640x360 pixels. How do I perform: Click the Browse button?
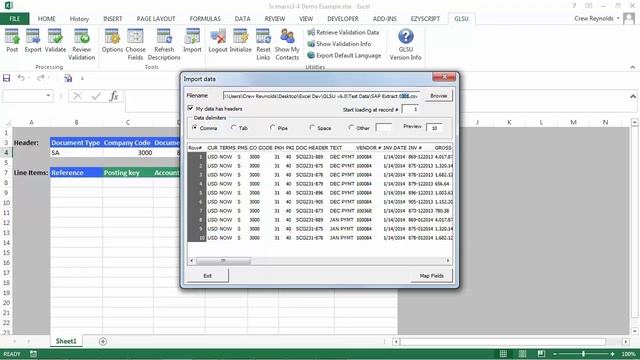pyautogui.click(x=439, y=96)
